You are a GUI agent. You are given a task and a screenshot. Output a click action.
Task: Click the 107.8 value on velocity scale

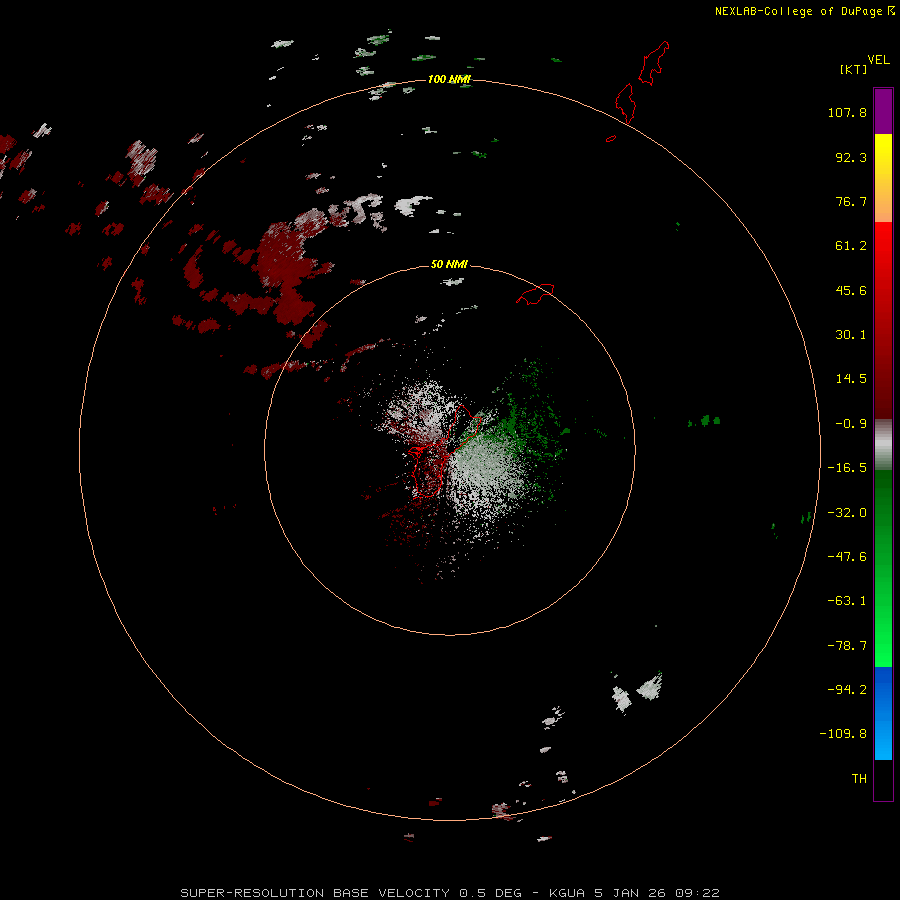click(x=847, y=112)
